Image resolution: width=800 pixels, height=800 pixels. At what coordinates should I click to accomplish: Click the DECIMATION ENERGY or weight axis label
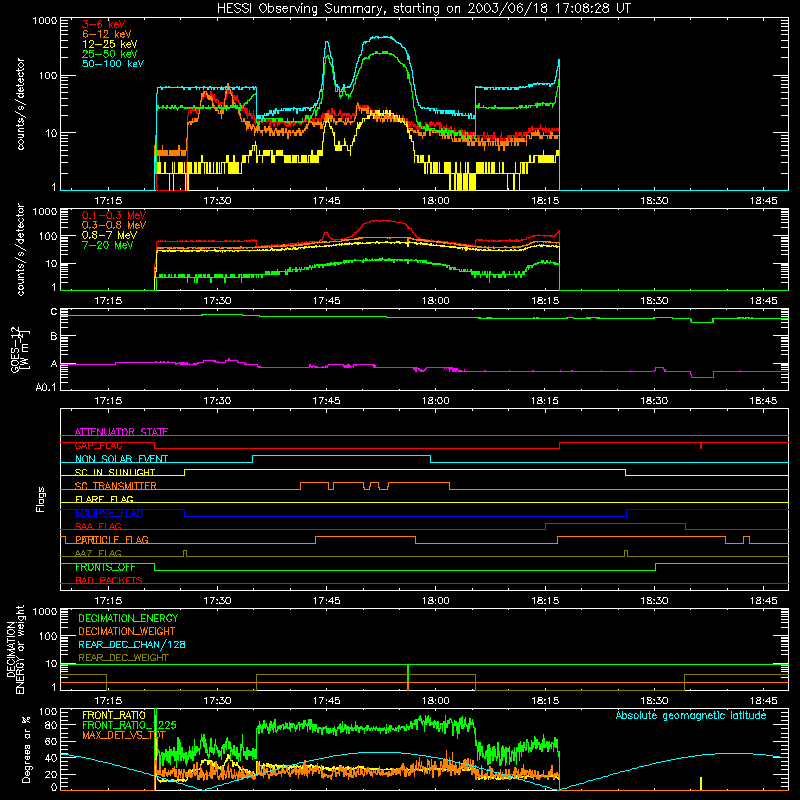pos(15,649)
